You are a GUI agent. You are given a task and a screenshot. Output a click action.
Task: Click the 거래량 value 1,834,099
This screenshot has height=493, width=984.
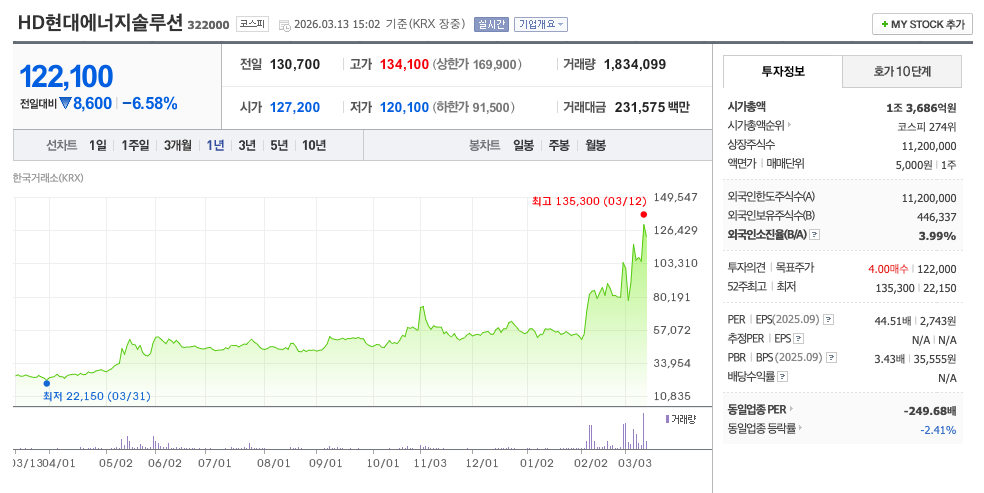coord(634,64)
